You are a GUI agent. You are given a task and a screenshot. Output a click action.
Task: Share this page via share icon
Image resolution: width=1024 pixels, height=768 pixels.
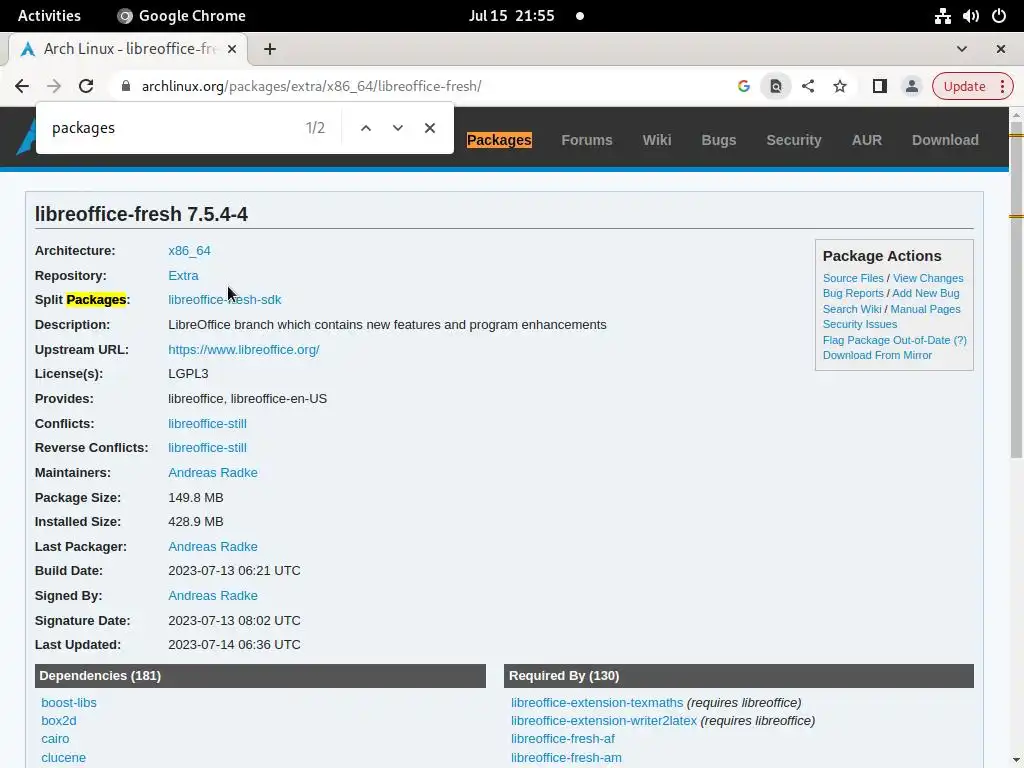tap(808, 86)
